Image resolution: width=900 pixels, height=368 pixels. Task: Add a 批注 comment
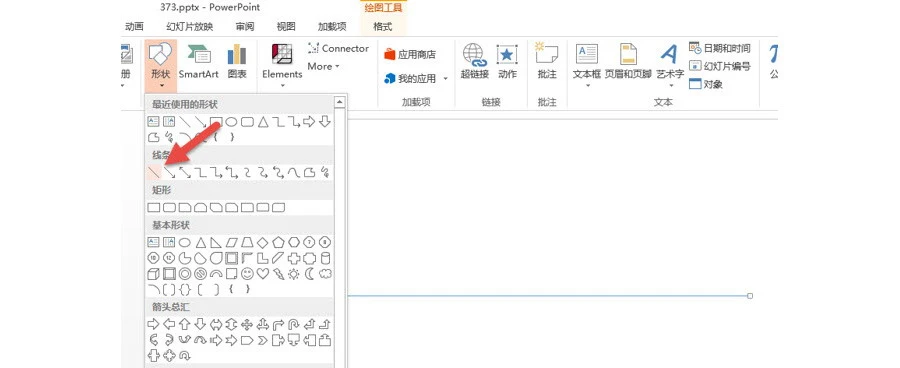pyautogui.click(x=547, y=61)
